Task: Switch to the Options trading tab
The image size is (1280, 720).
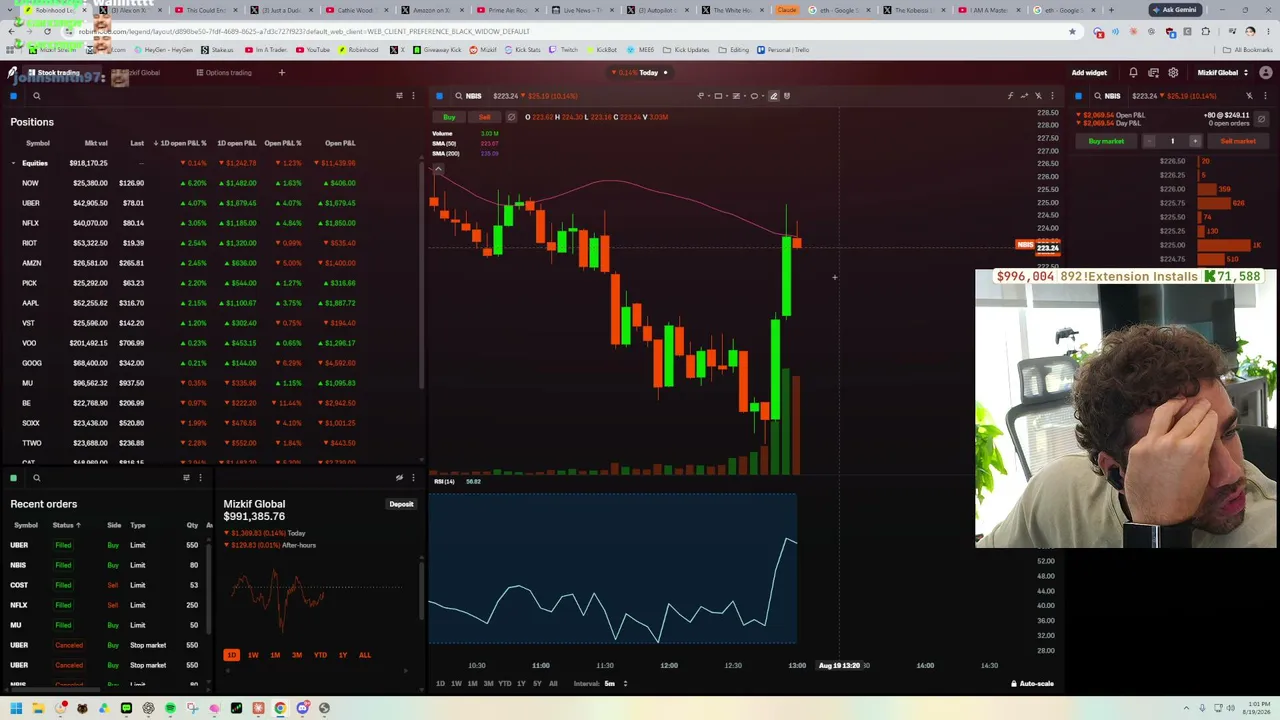Action: point(224,73)
